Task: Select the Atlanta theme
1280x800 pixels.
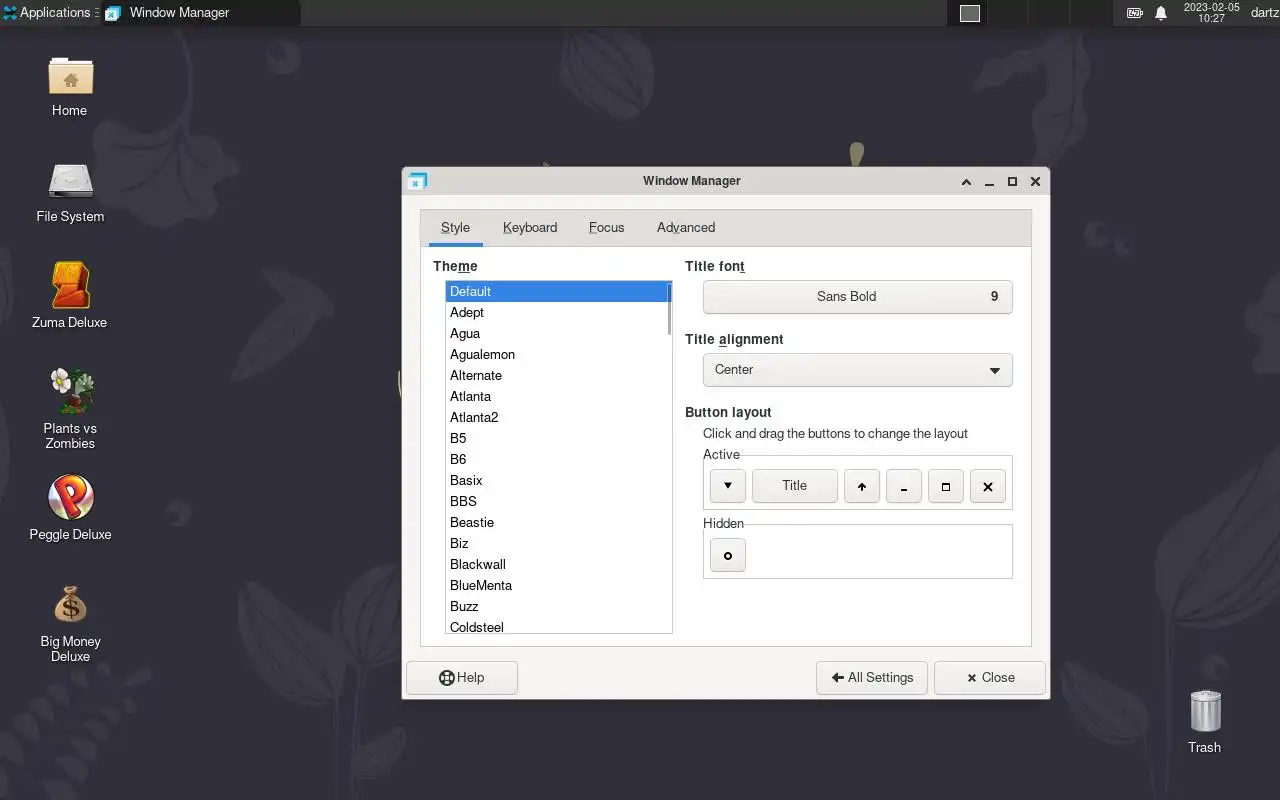Action: click(556, 397)
